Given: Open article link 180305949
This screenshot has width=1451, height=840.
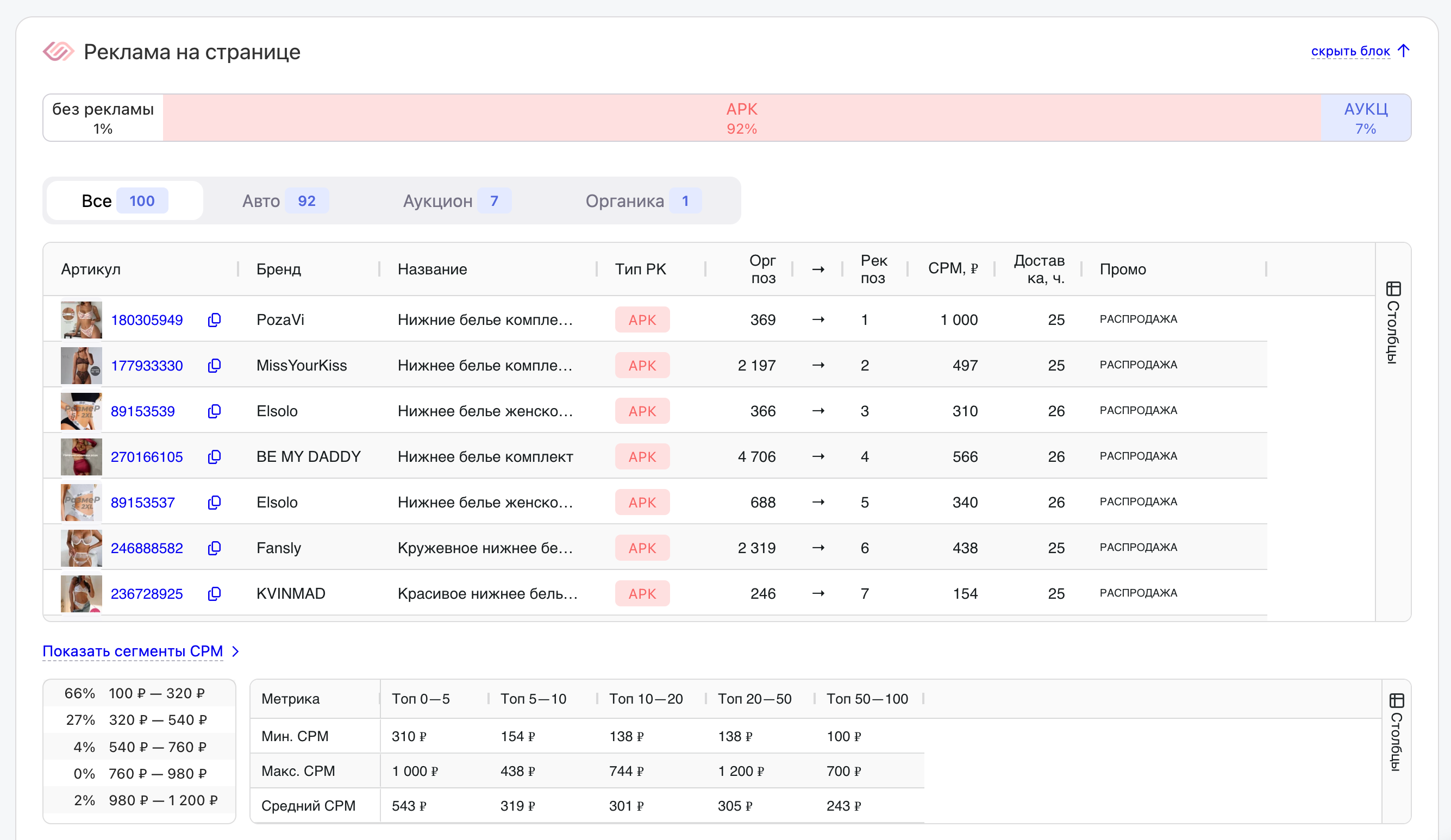Looking at the screenshot, I should (146, 319).
